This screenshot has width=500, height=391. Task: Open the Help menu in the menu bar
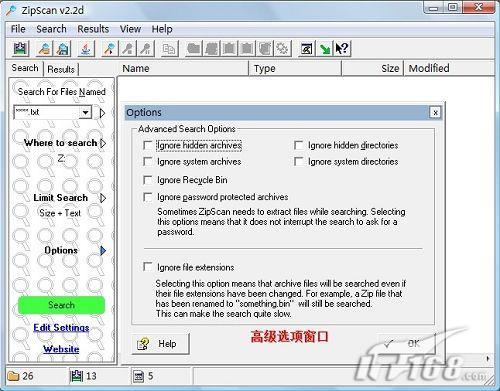point(162,29)
